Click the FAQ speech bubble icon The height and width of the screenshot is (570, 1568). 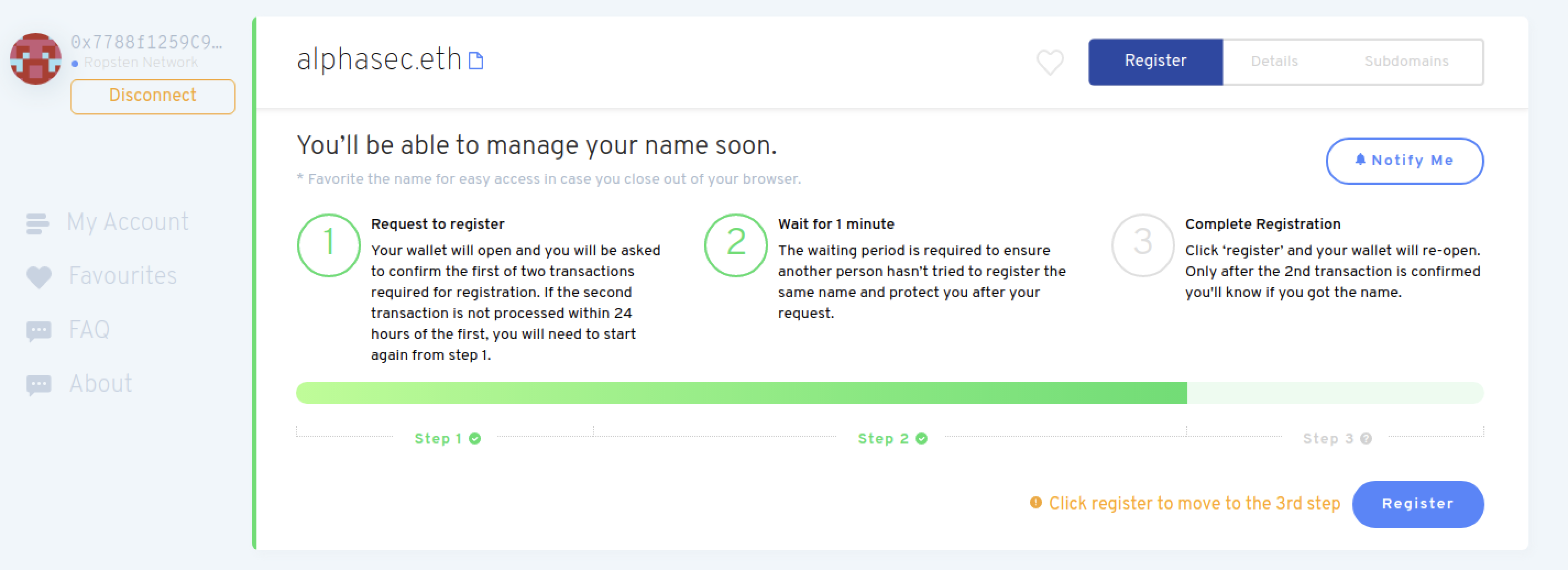[x=38, y=330]
